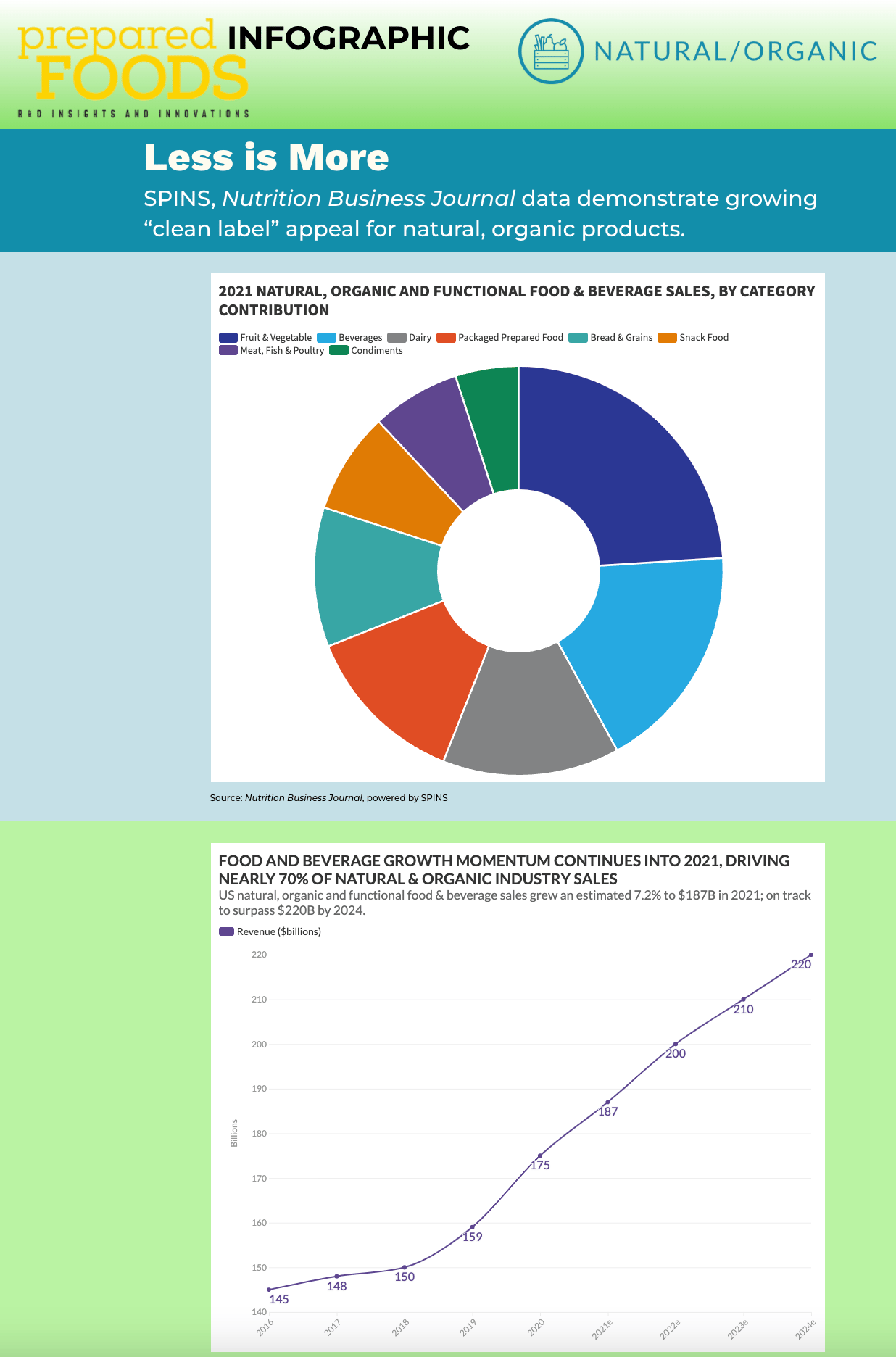Toggle the Condiments legend entry
Image resolution: width=896 pixels, height=1357 pixels.
point(367,351)
